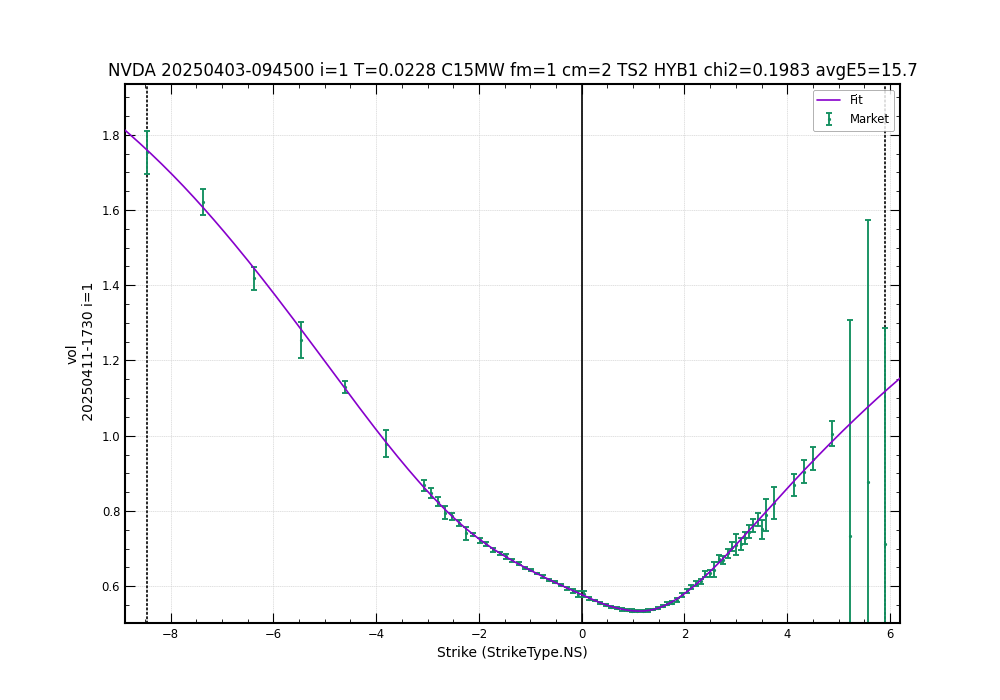This screenshot has height=700, width=1000.
Task: Click the 'vol' y-axis label
Action: 71,354
